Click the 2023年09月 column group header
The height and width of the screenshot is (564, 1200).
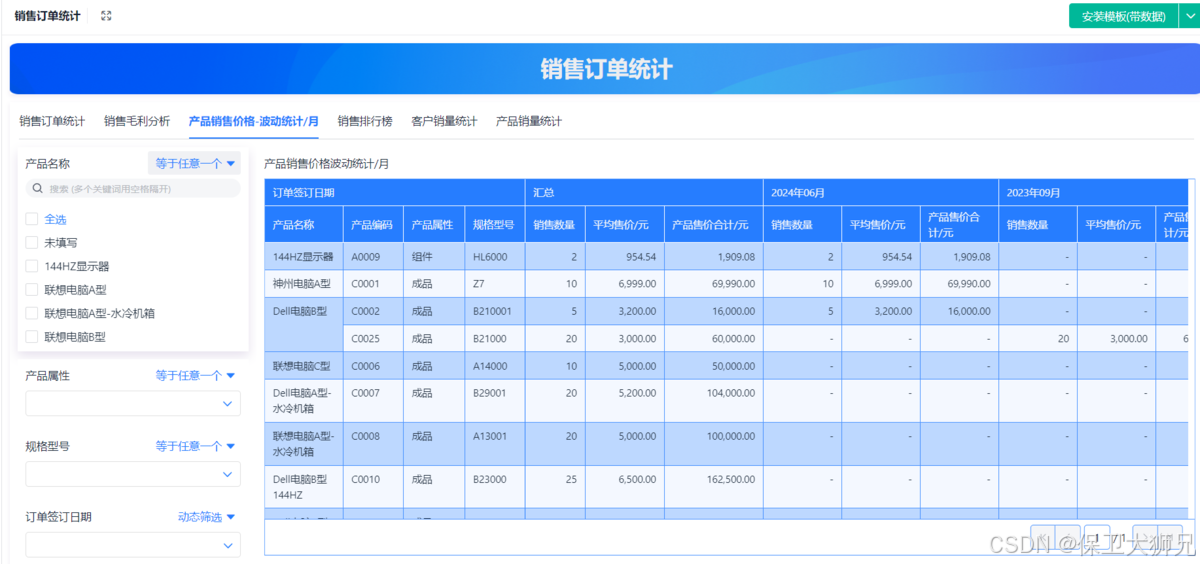(1092, 192)
